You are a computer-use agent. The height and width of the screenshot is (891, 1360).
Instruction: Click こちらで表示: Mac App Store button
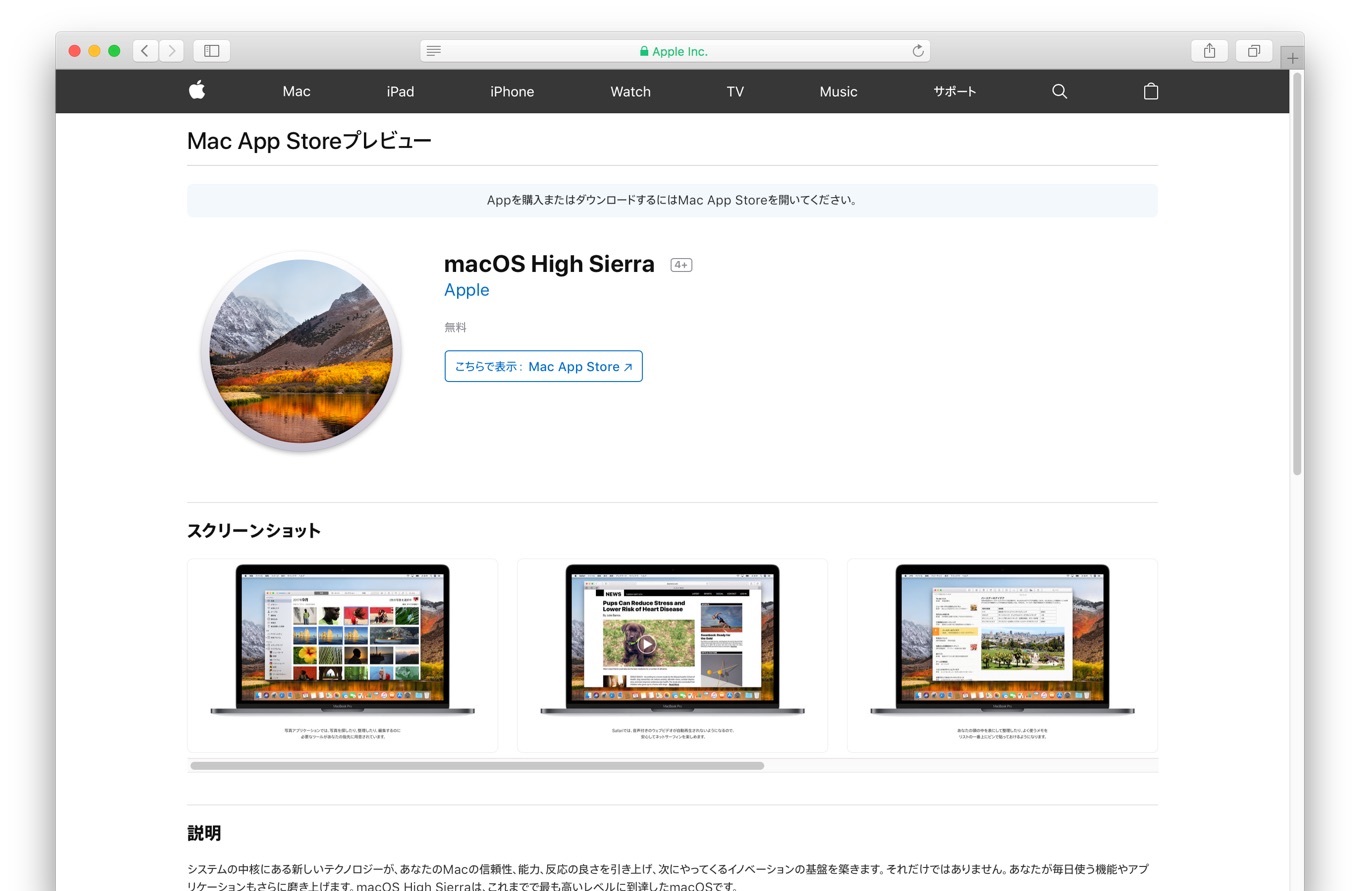pos(543,366)
